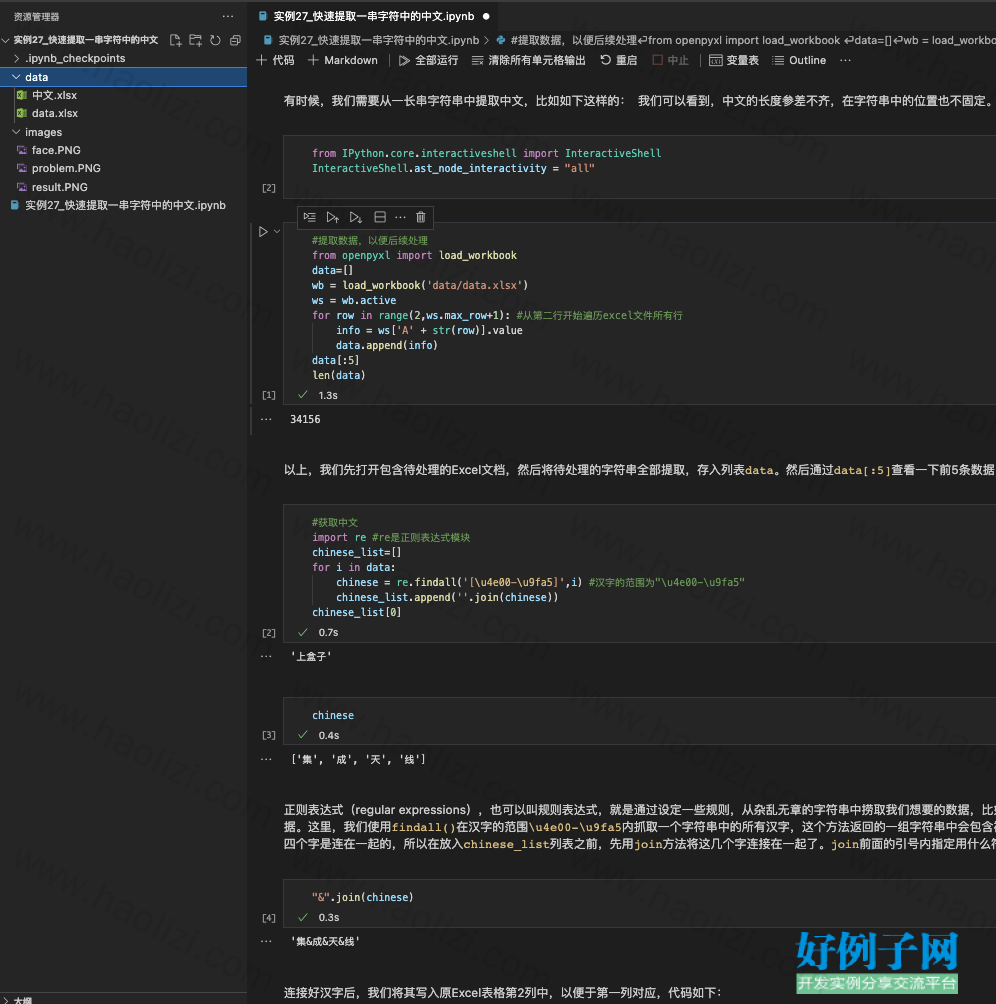Open cell toolbar more actions ellipsis

click(x=400, y=217)
